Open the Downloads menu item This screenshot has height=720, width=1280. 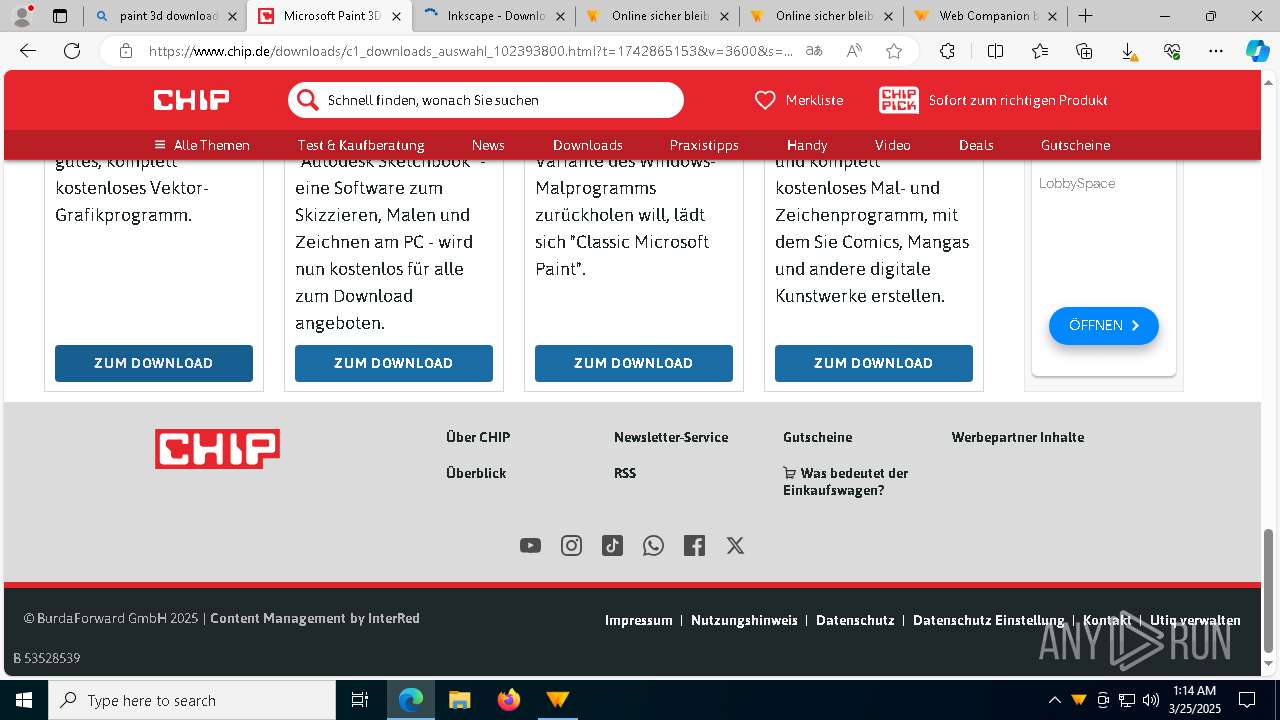click(588, 145)
